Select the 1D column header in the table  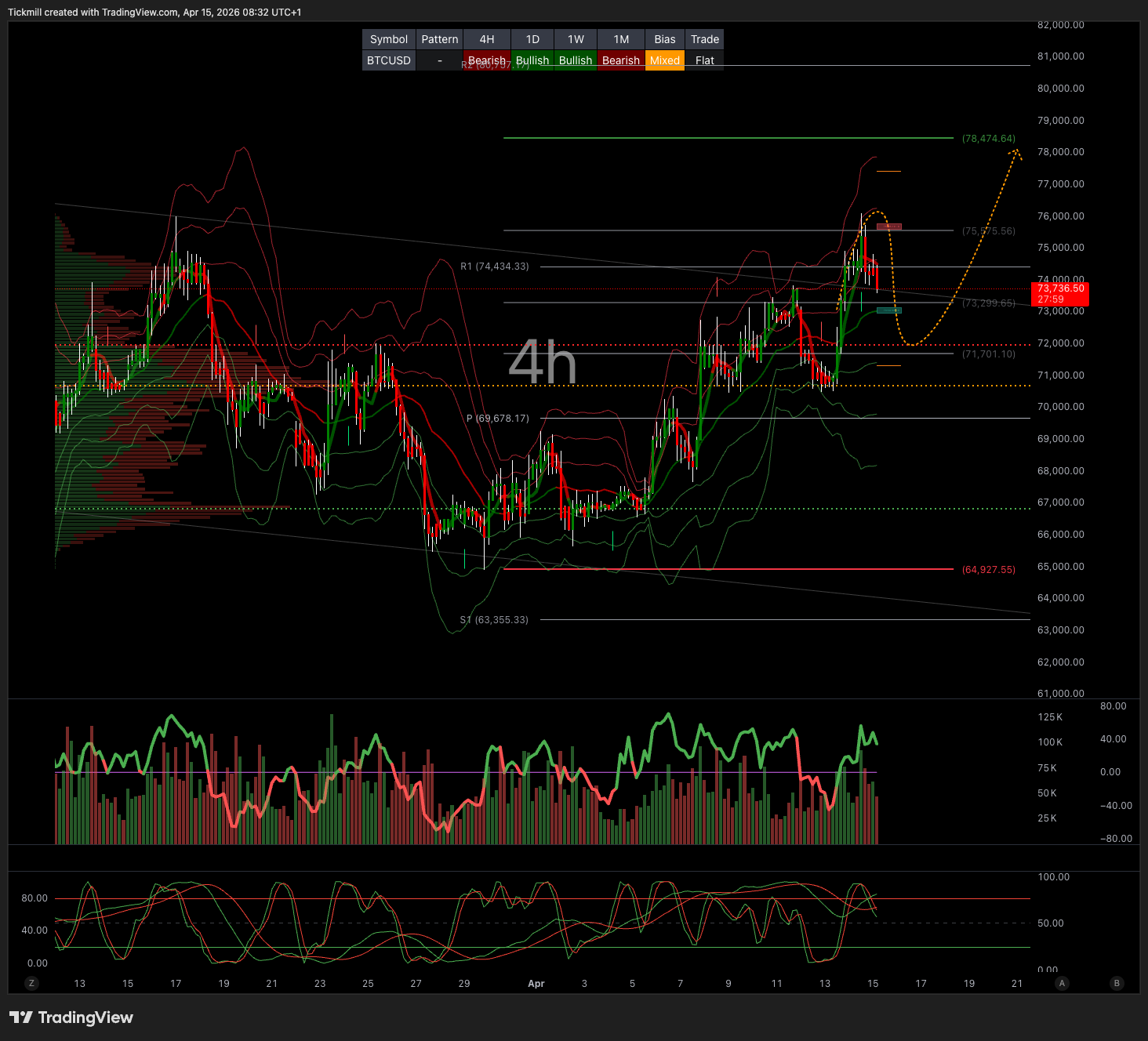coord(532,39)
